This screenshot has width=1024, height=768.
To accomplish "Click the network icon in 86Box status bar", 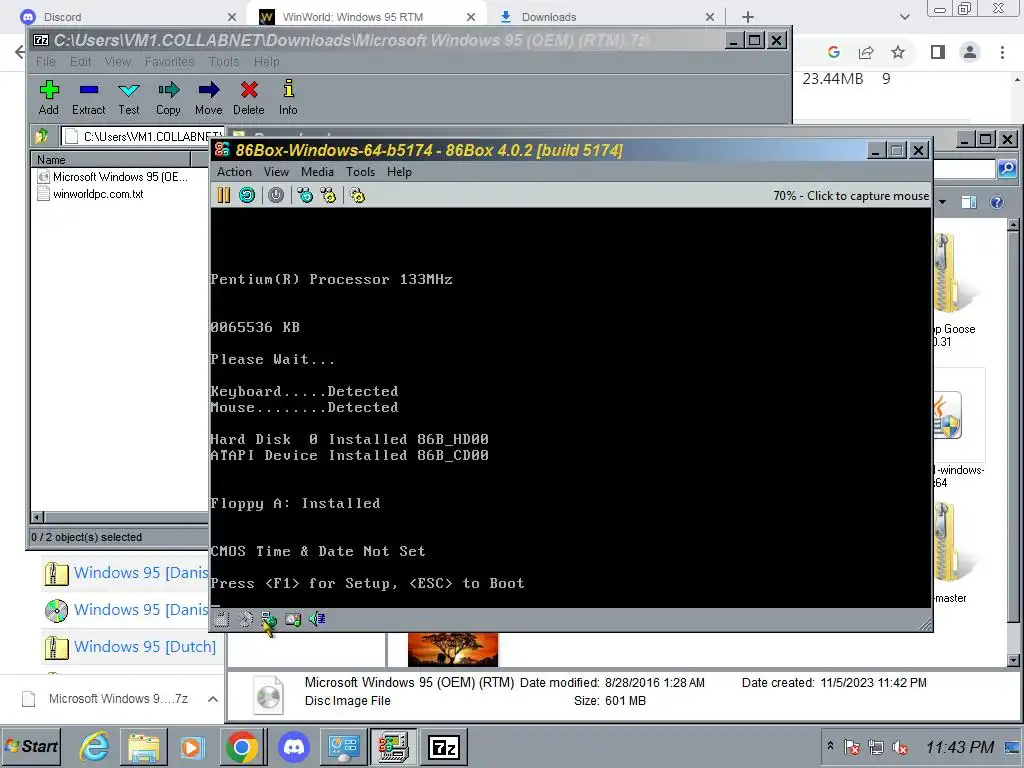I will [x=268, y=619].
